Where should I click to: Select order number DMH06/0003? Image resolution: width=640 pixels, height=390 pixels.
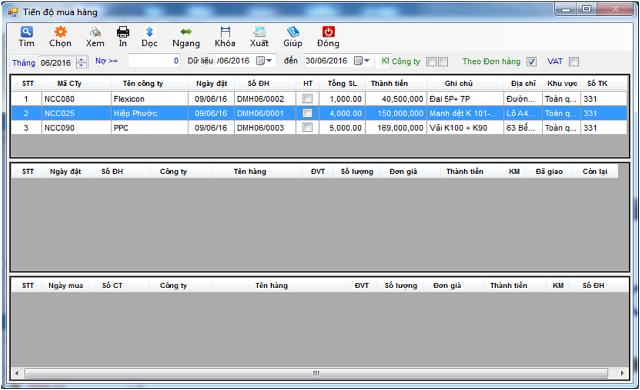[x=265, y=128]
